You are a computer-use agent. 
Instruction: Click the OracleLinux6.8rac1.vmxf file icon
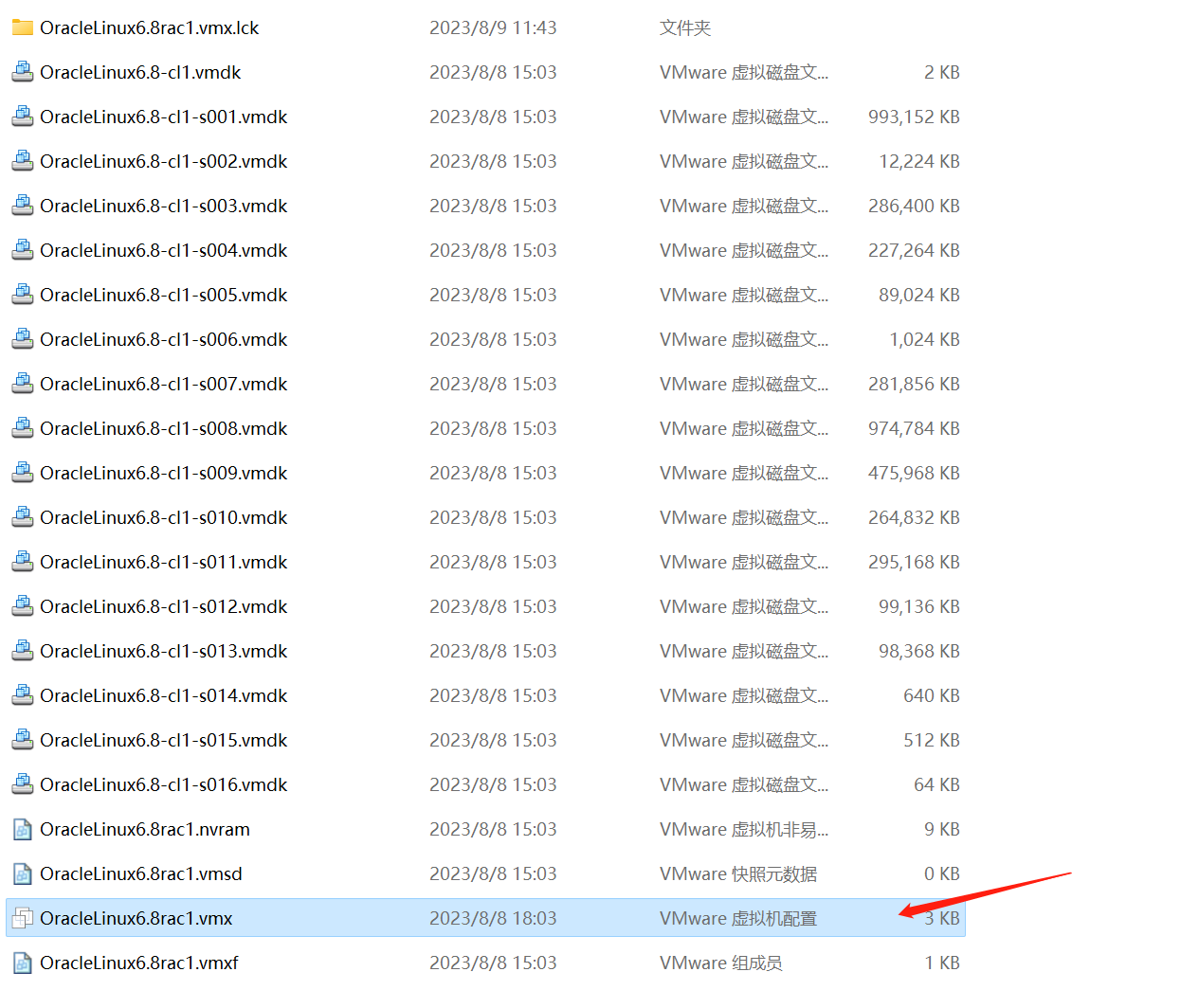[23, 963]
